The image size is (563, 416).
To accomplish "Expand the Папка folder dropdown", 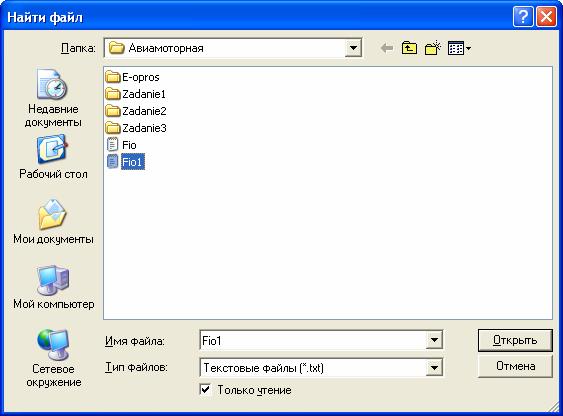I will click(x=353, y=48).
